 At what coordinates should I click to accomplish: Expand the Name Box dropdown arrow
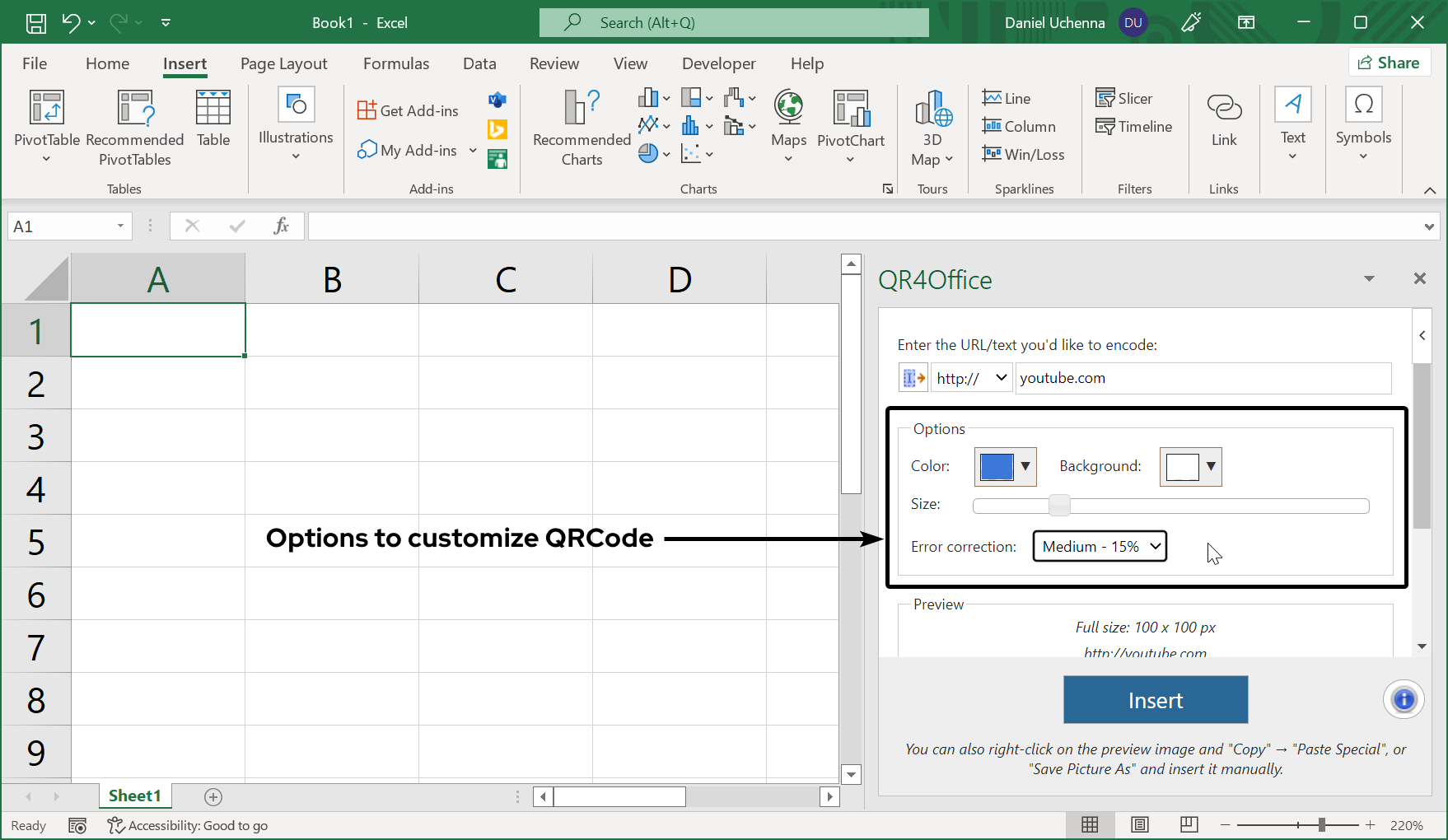click(x=120, y=226)
